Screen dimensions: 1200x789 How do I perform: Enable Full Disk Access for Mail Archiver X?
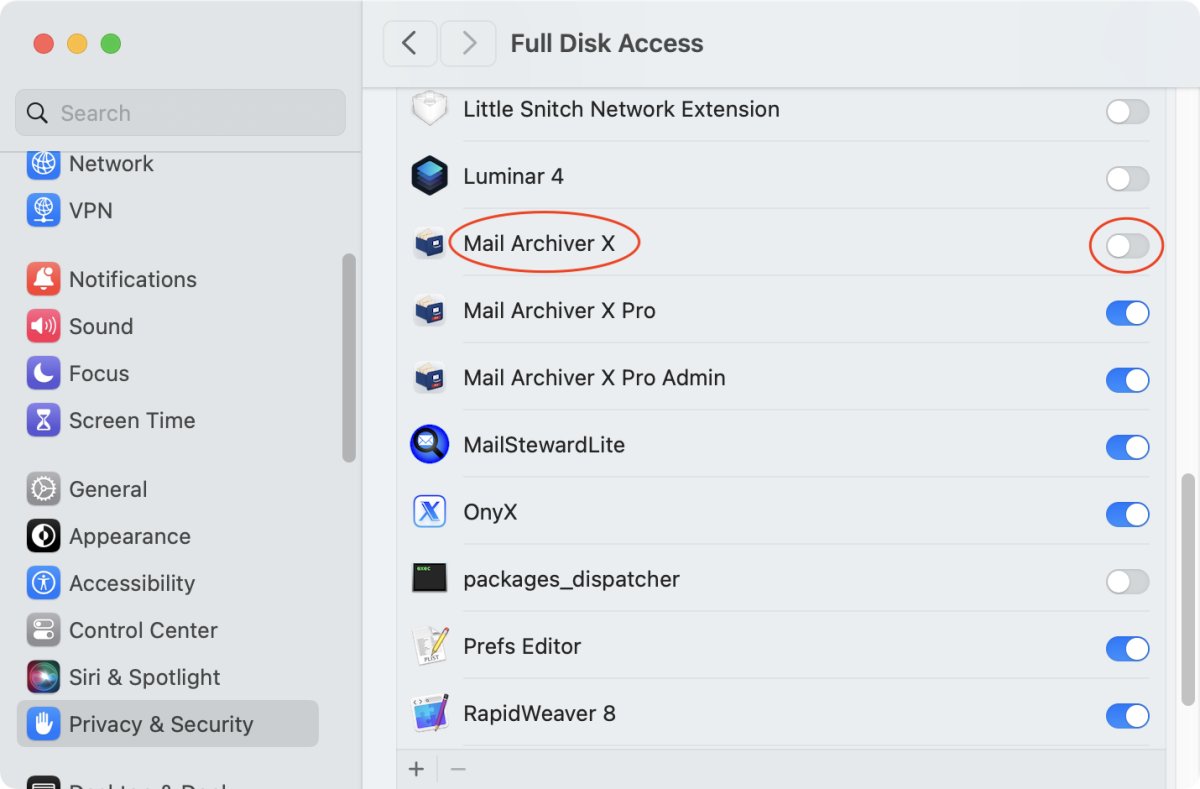coord(1127,245)
